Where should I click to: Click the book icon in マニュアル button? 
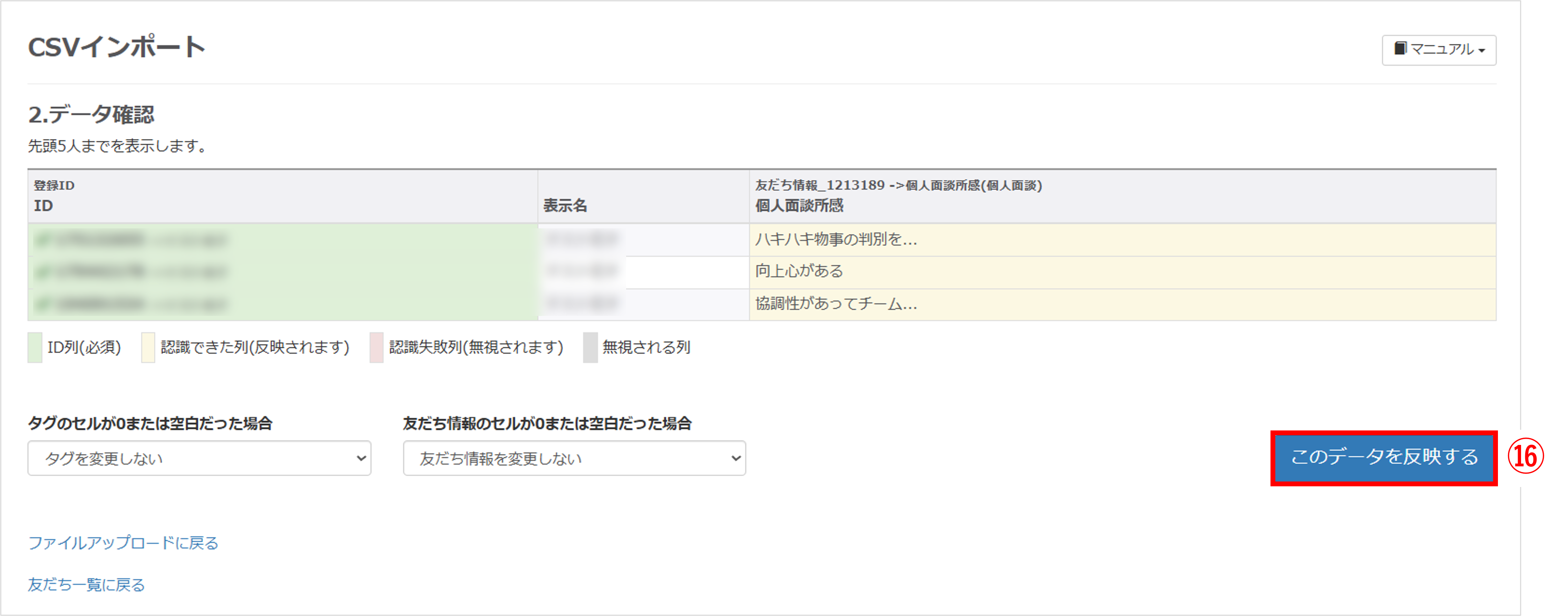(1400, 48)
